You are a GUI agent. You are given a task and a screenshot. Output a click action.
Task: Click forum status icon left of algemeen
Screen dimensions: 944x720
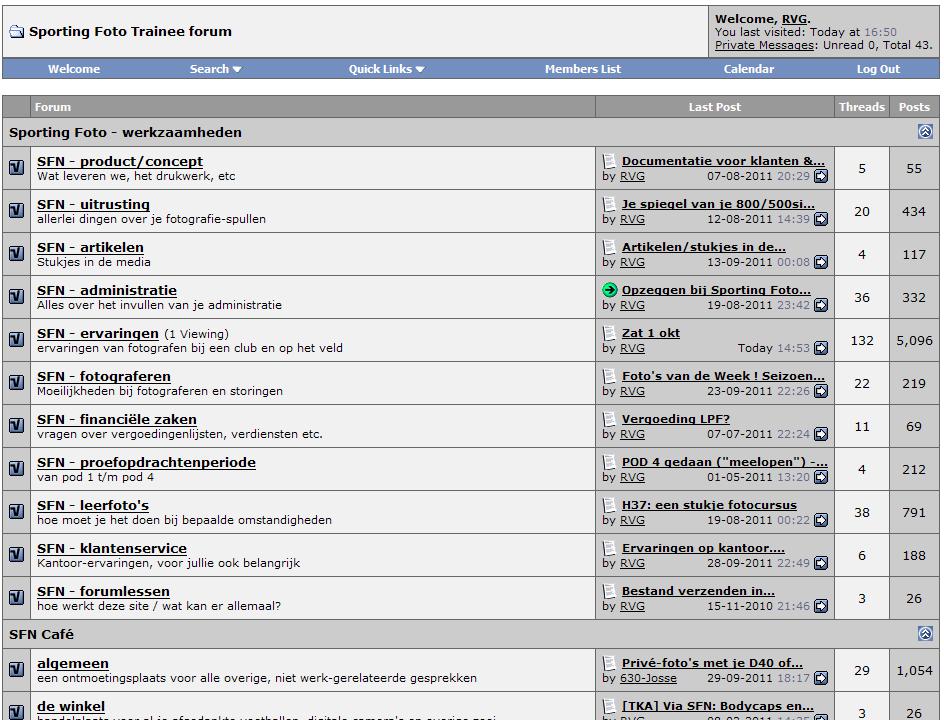[17, 669]
